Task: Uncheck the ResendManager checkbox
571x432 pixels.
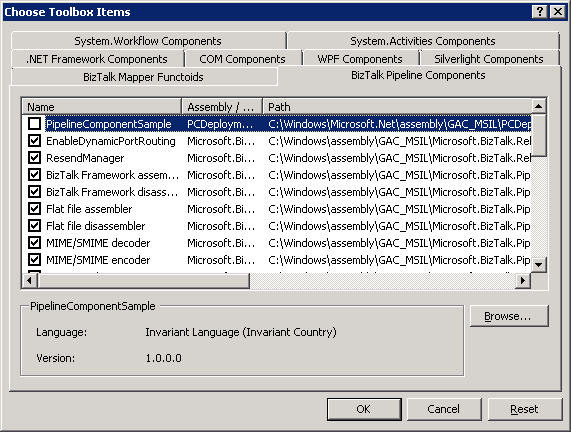Action: click(35, 158)
